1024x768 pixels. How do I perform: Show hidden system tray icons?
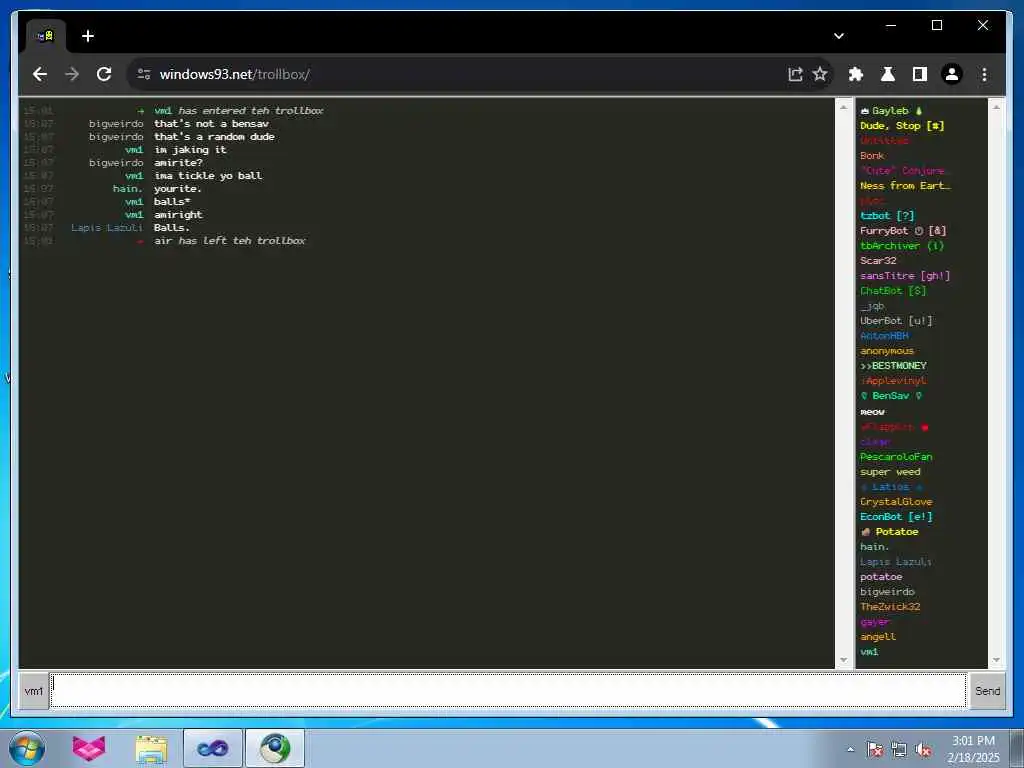(850, 750)
